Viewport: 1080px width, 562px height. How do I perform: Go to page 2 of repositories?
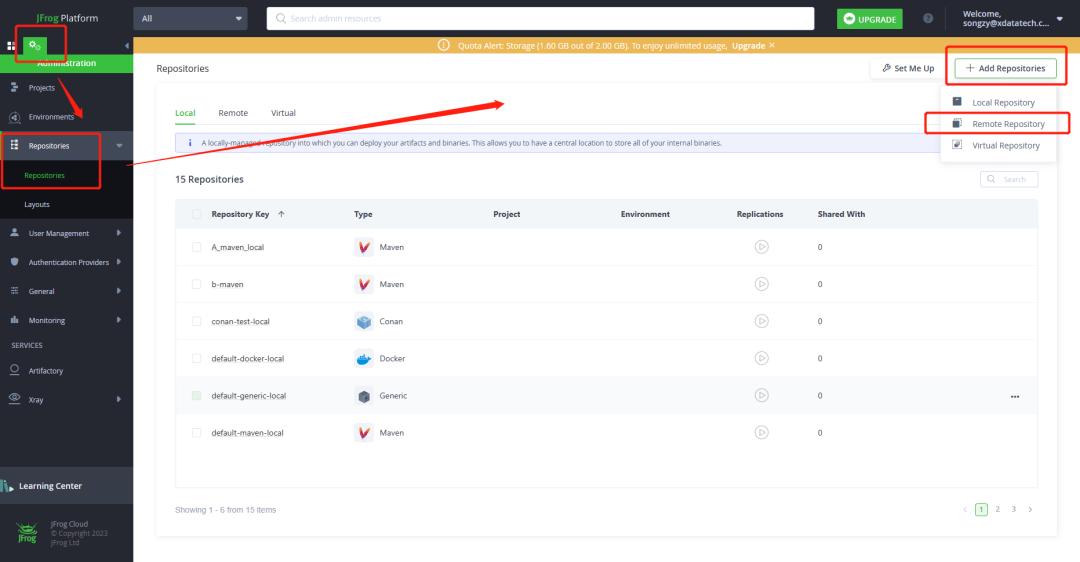pyautogui.click(x=996, y=509)
